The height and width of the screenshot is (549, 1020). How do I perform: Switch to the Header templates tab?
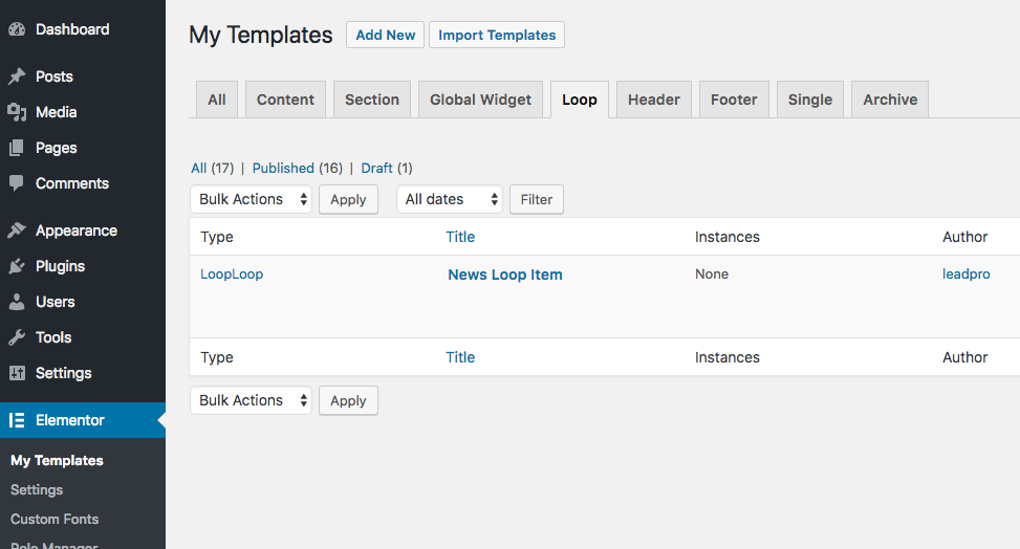[654, 100]
